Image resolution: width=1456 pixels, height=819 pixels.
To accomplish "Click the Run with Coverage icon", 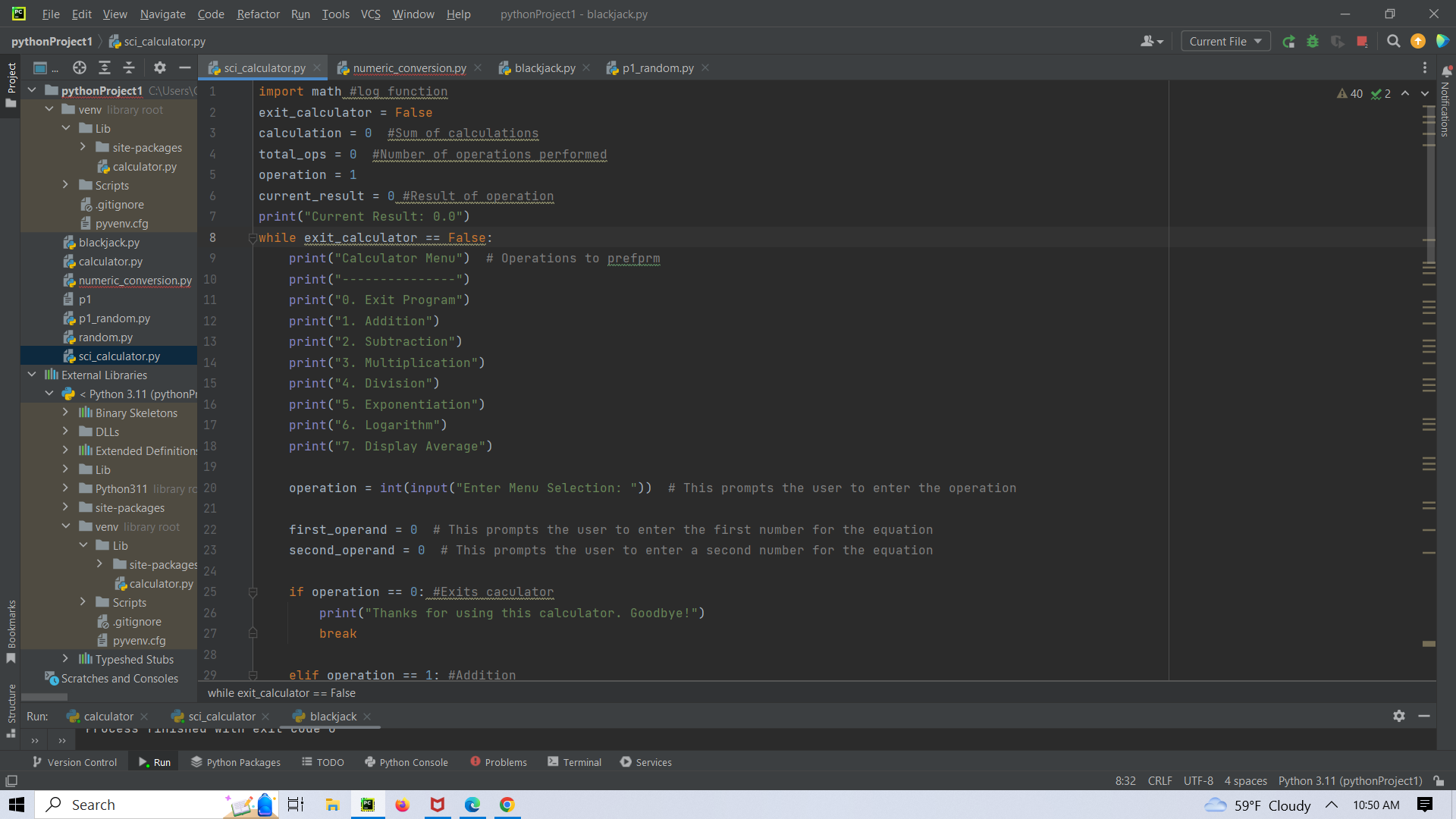I will tap(1338, 42).
